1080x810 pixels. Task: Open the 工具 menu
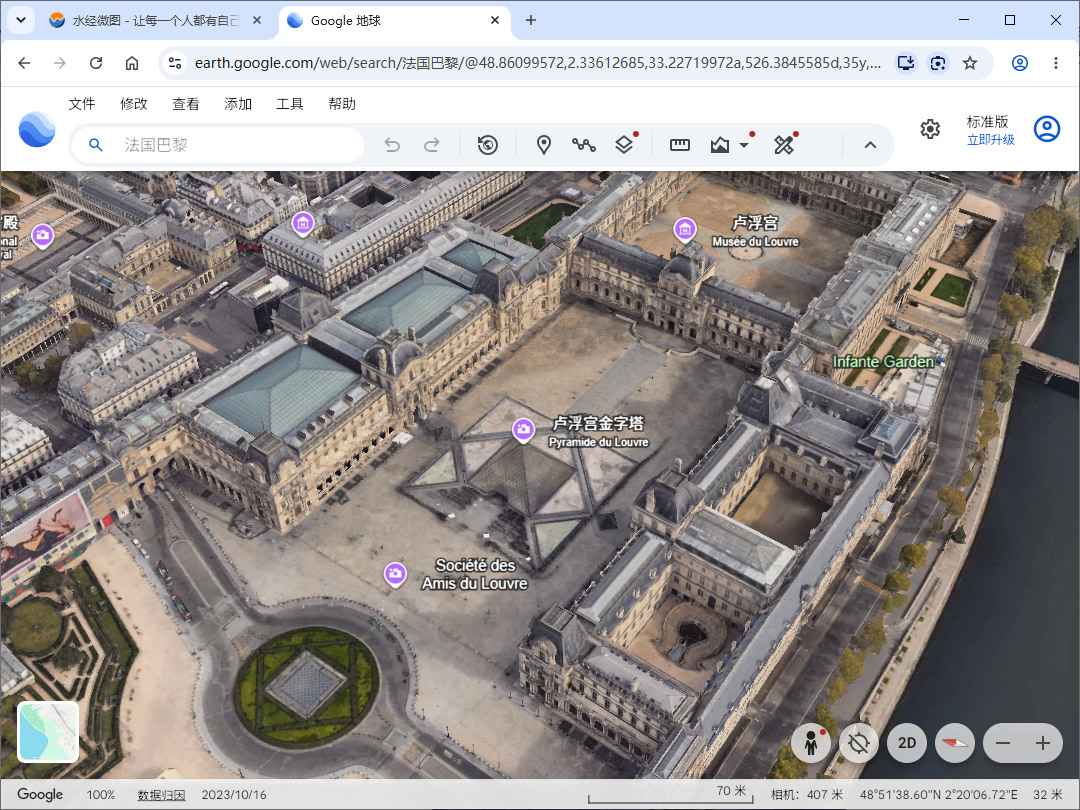[x=289, y=104]
